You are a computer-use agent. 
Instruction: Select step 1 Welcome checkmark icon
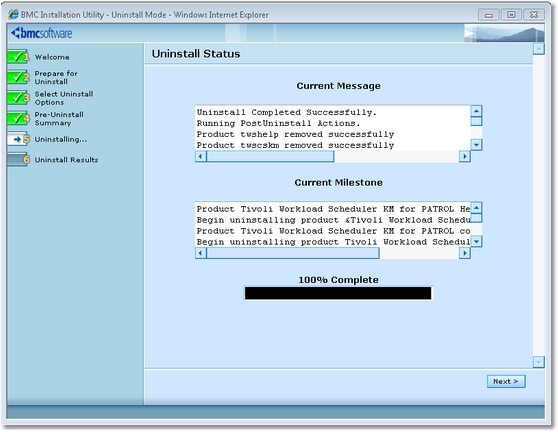18,57
